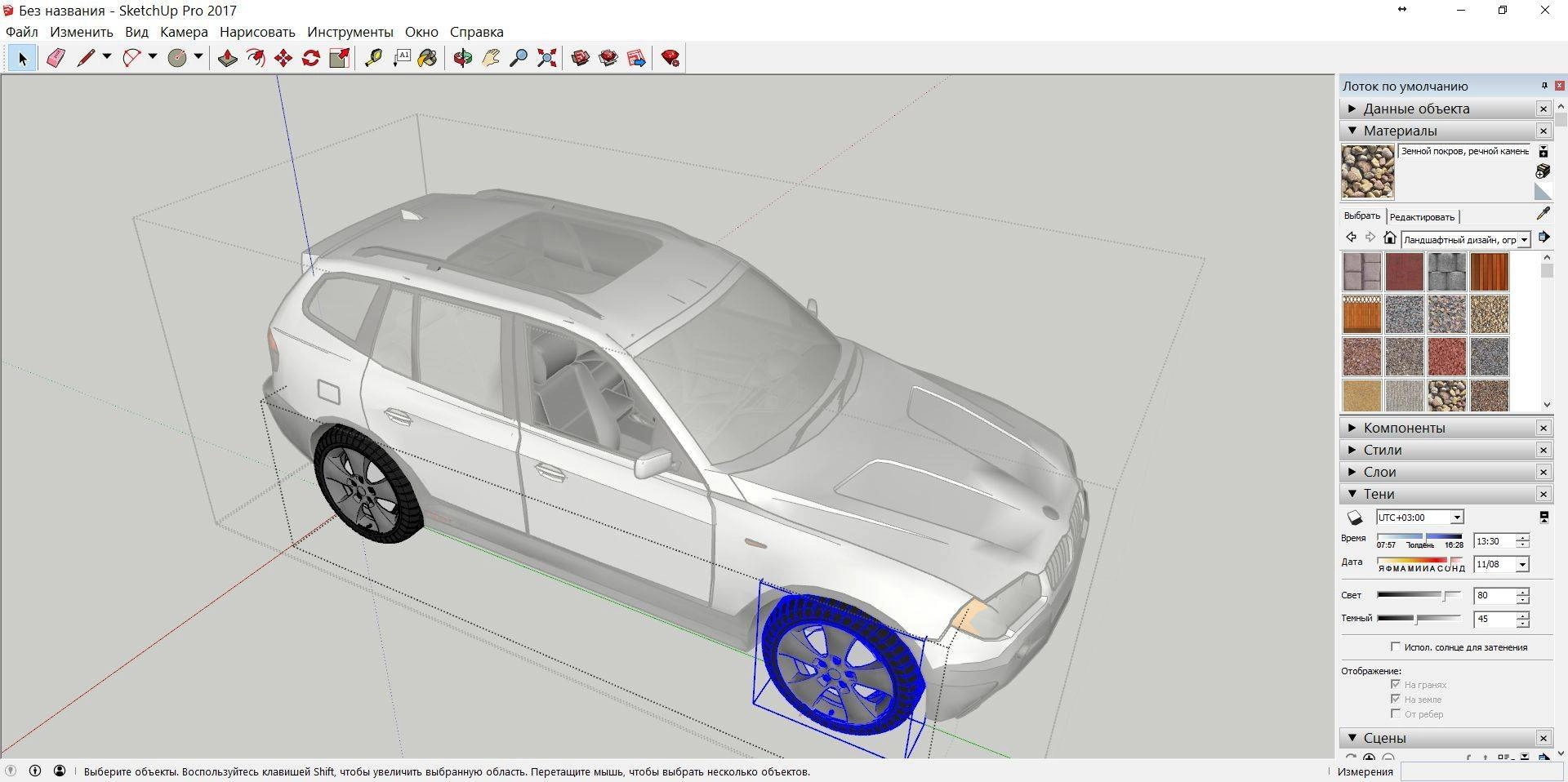
Task: Expand the Arc tool dropdown arrow
Action: [x=152, y=57]
